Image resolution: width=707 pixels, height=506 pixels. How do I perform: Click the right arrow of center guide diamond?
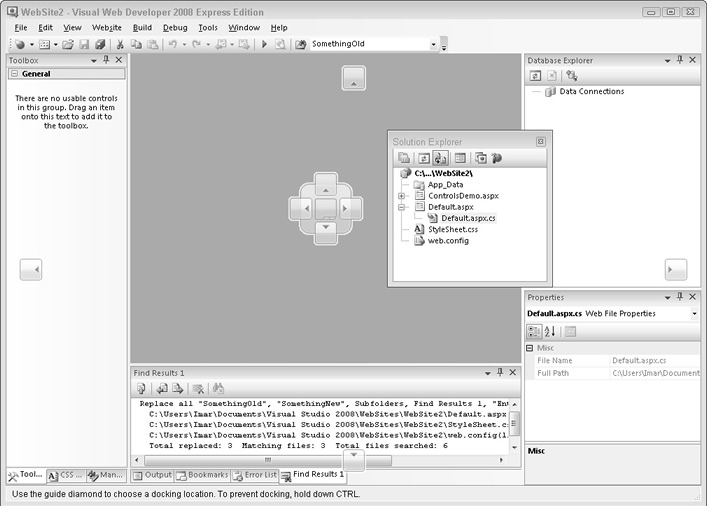tap(350, 208)
